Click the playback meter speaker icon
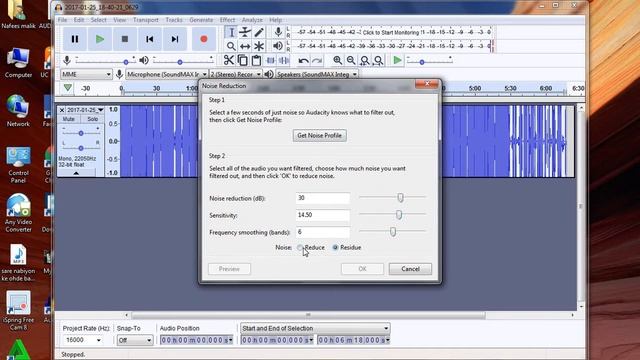The width and height of the screenshot is (640, 360). point(278,46)
